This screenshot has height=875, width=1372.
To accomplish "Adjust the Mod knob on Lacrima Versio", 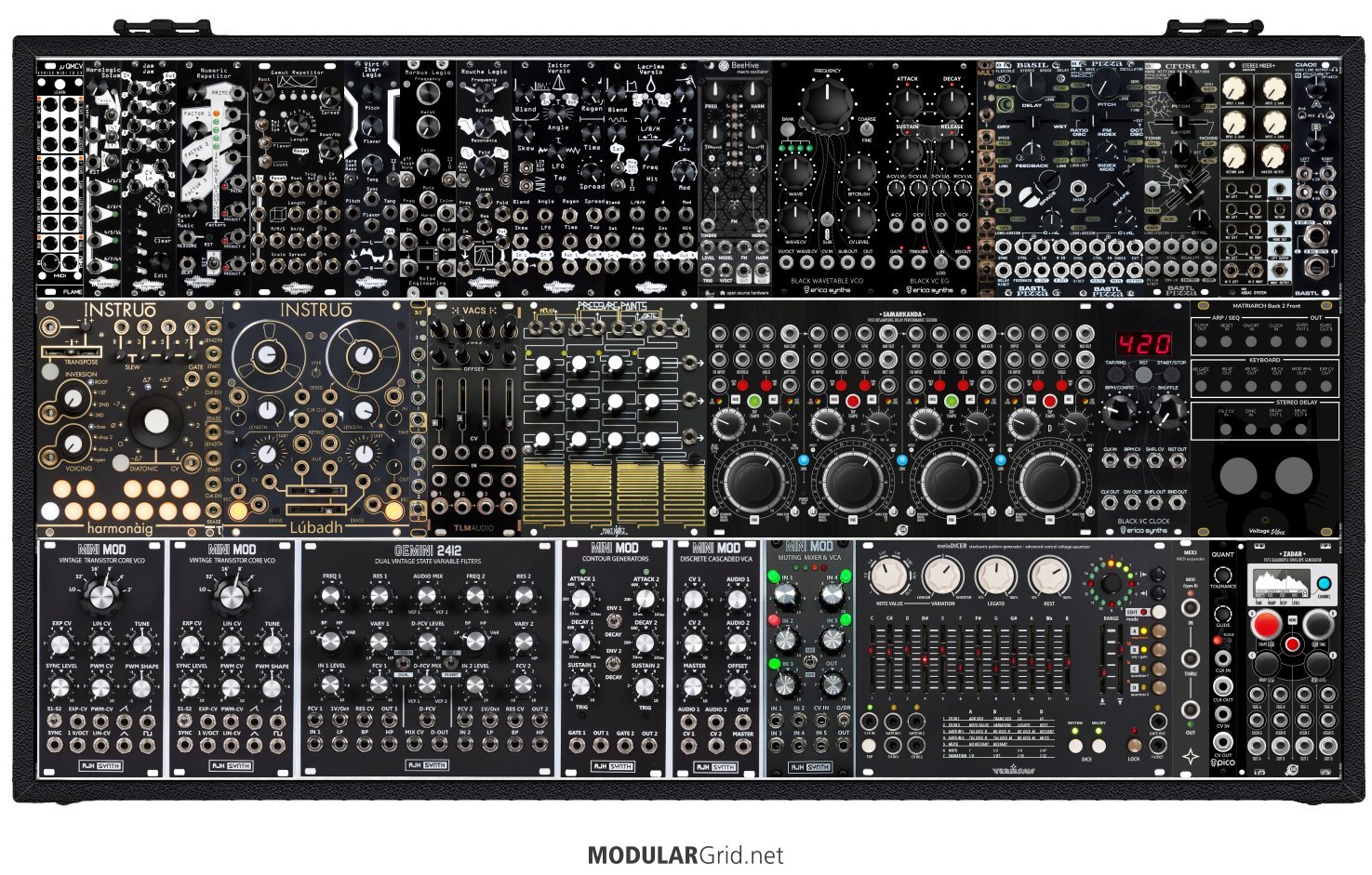I will 686,174.
